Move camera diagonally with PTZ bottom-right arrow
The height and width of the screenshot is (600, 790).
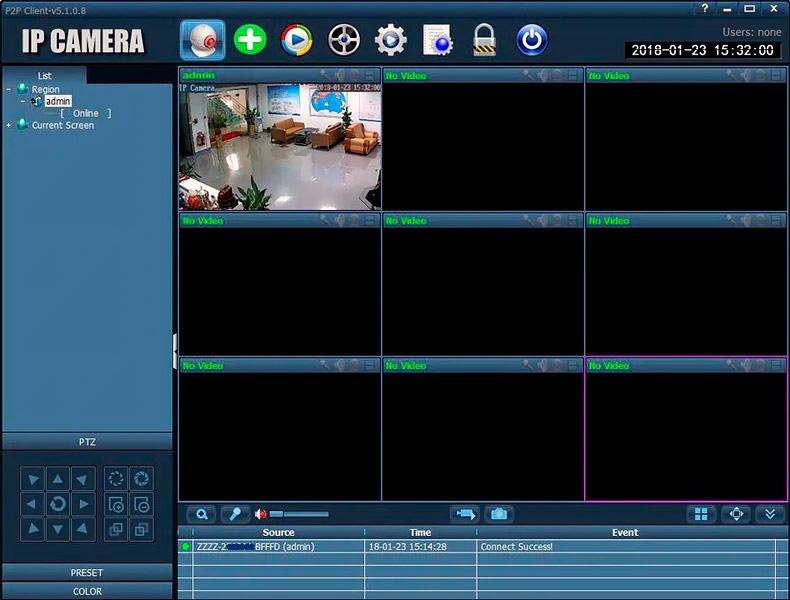click(x=84, y=529)
